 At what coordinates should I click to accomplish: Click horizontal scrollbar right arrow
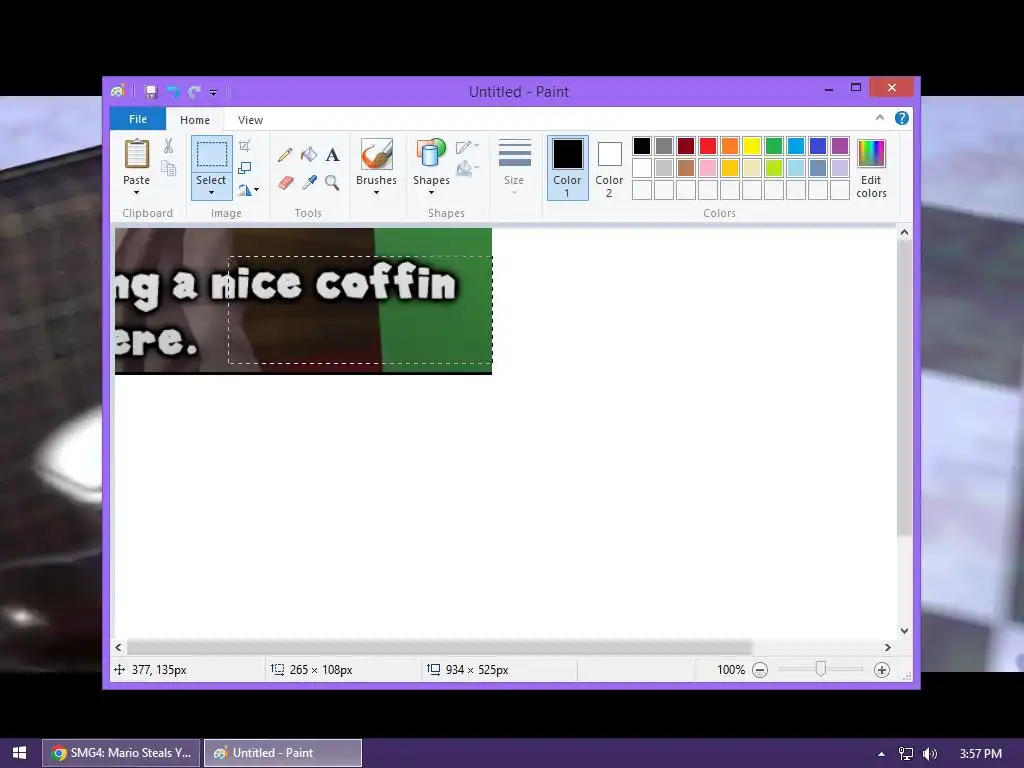(888, 647)
